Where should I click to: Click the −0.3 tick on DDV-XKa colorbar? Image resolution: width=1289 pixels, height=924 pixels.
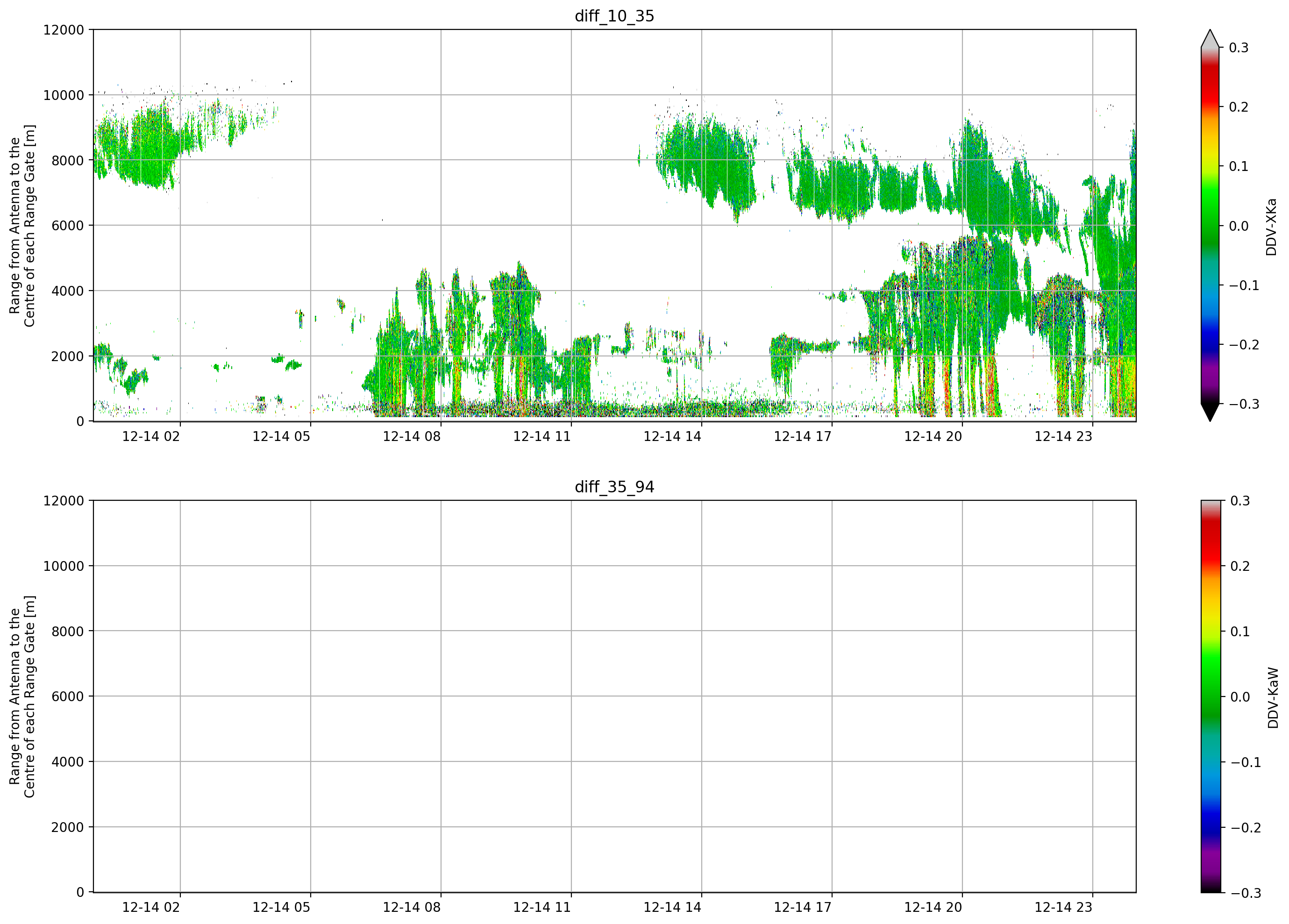tap(1244, 405)
